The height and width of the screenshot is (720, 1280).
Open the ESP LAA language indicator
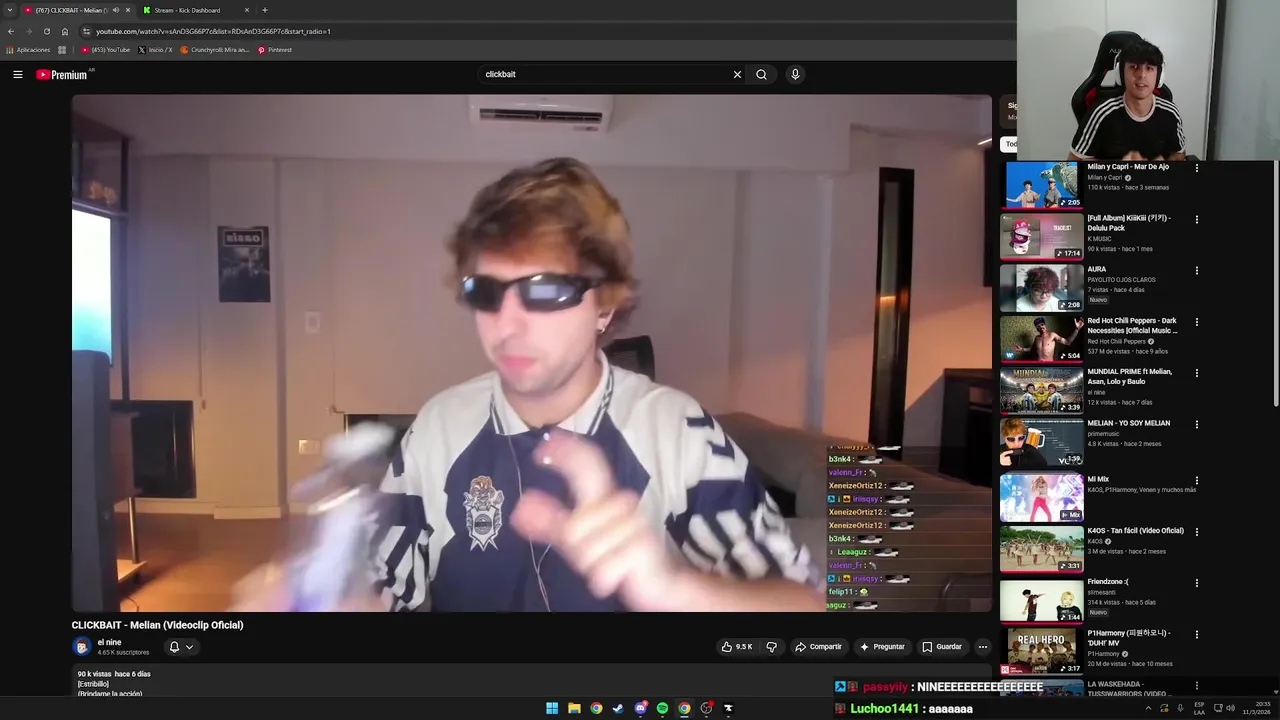coord(1199,708)
